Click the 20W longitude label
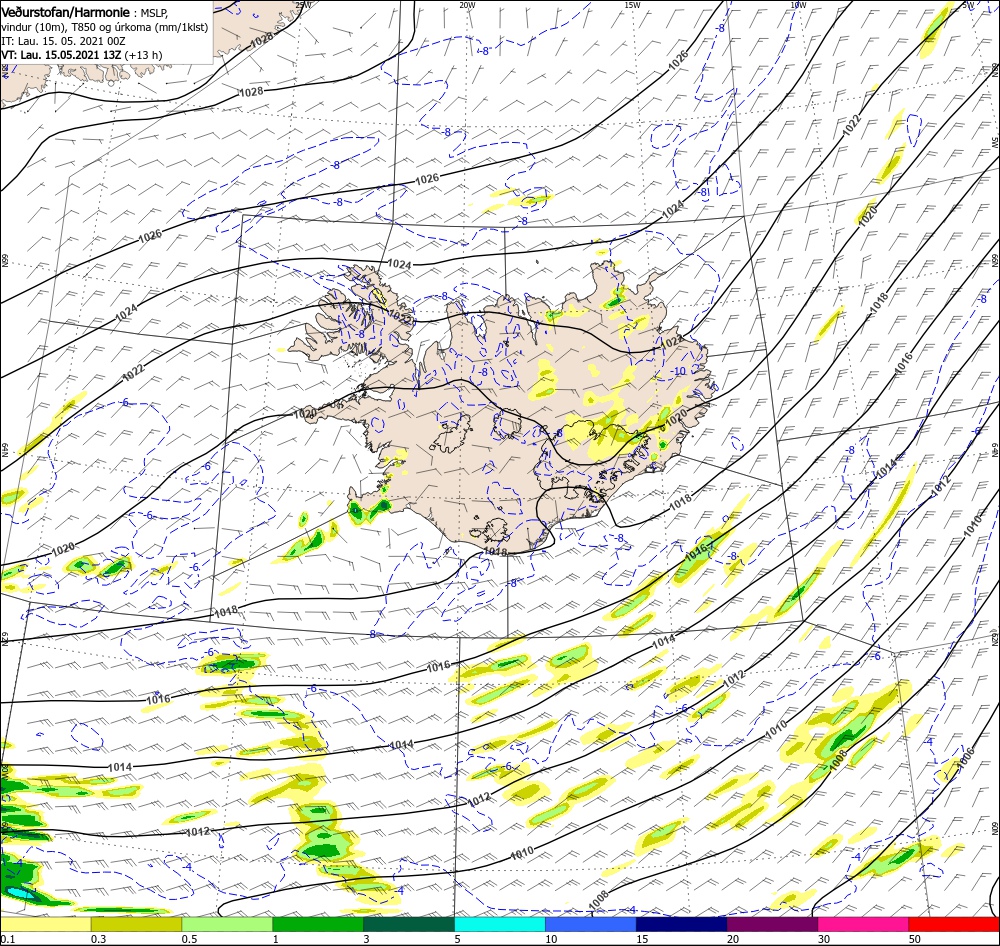This screenshot has width=1000, height=946. (x=467, y=4)
